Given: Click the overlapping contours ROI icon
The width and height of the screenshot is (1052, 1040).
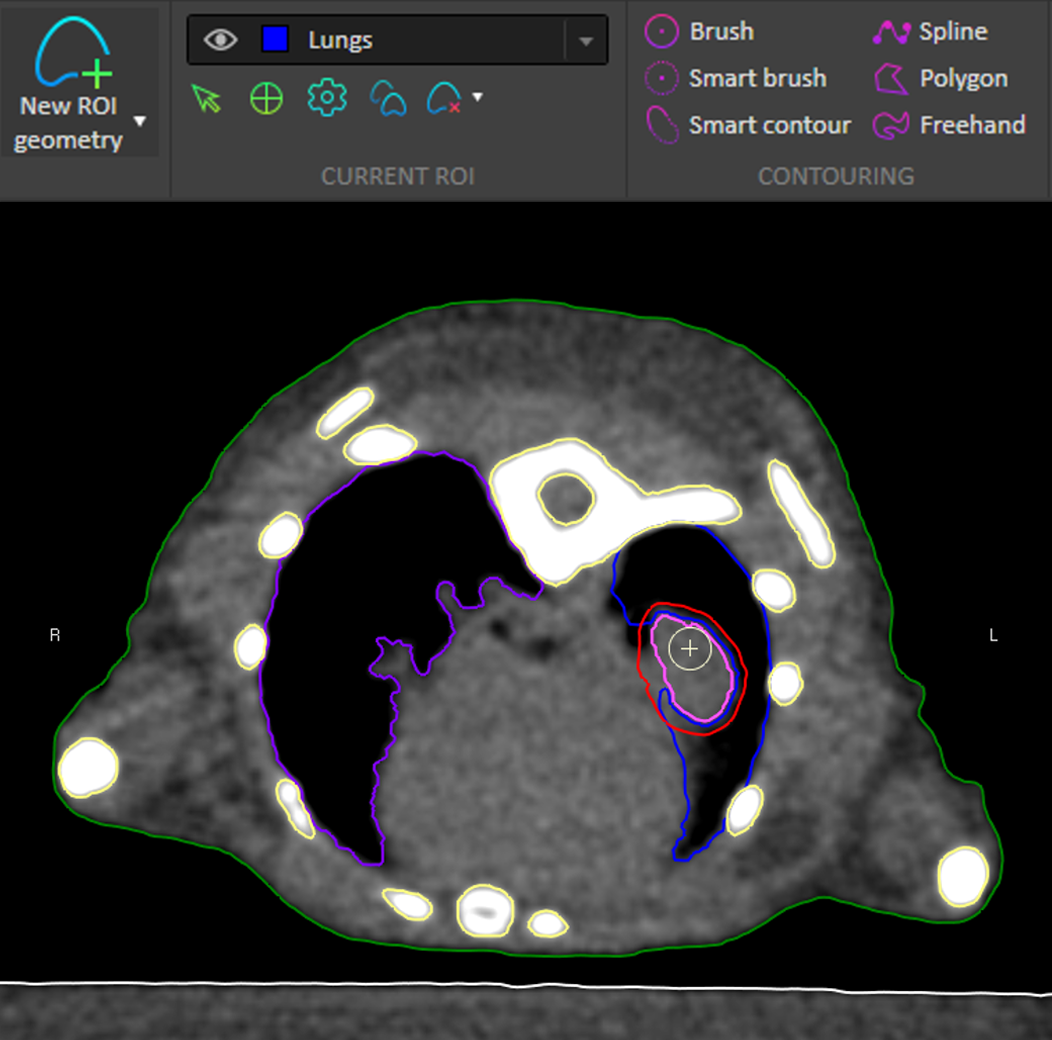Looking at the screenshot, I should click(388, 98).
